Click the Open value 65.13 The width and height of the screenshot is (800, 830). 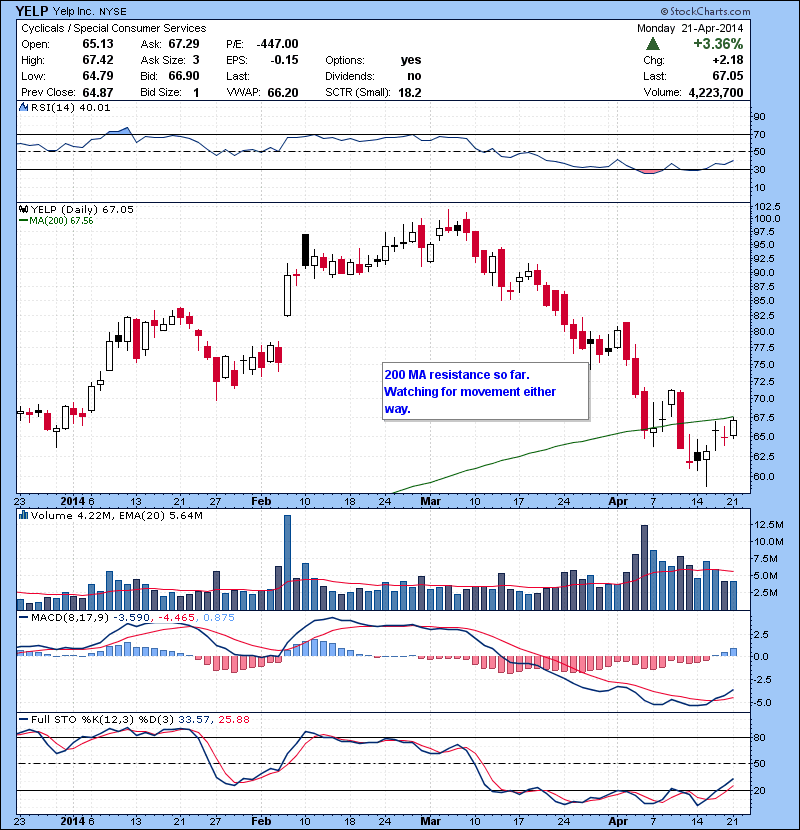click(x=97, y=44)
